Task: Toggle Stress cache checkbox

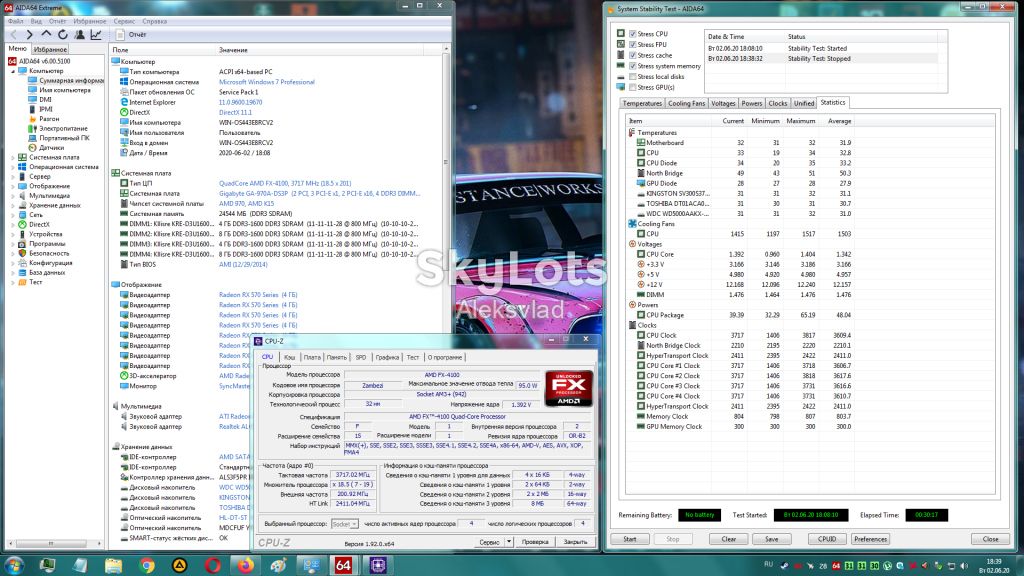Action: click(632, 56)
